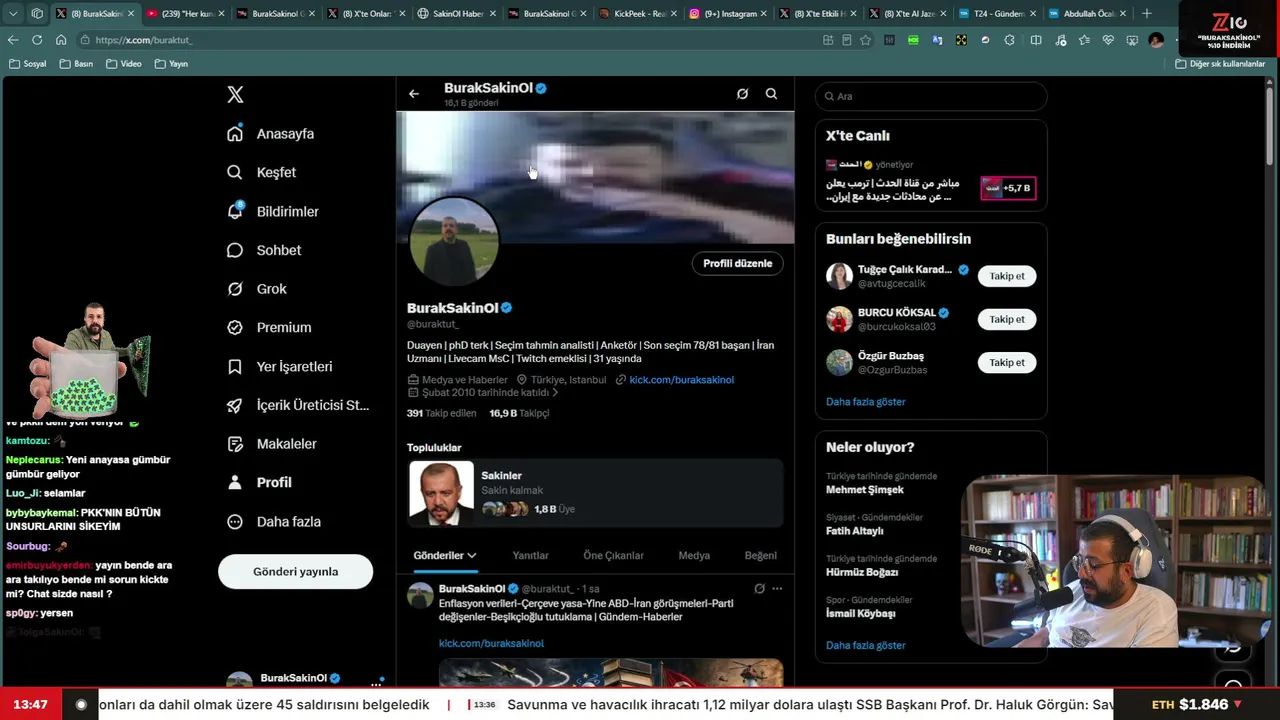1280x720 pixels.
Task: Switch to the Yanıtlar tab
Action: click(x=530, y=556)
